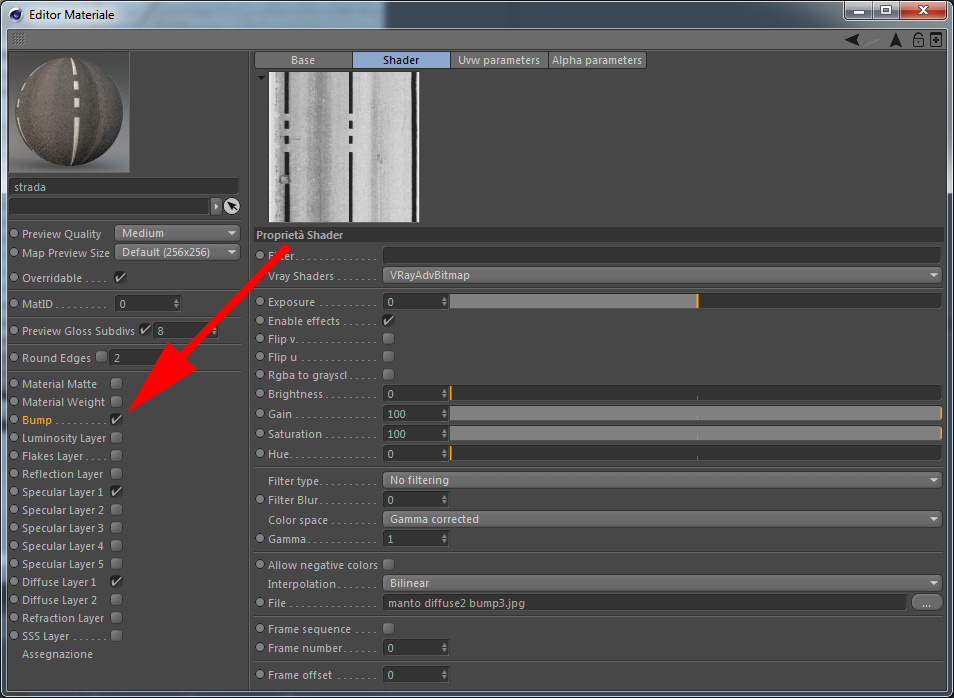Check the Rgba to grayscl checkbox
Image resolution: width=954 pixels, height=698 pixels.
point(388,374)
